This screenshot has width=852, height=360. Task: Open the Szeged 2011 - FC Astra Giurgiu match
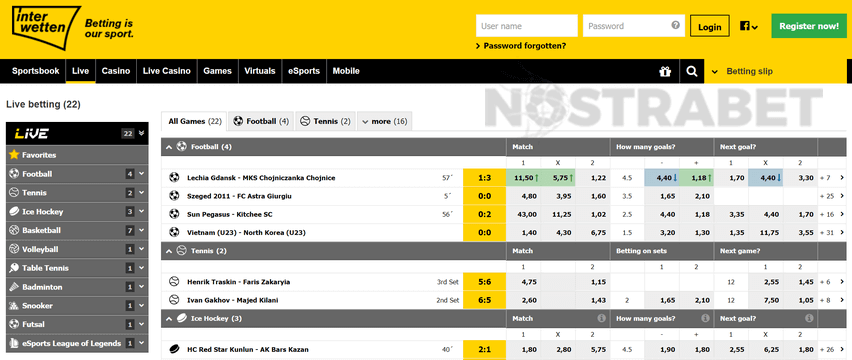[x=239, y=196]
